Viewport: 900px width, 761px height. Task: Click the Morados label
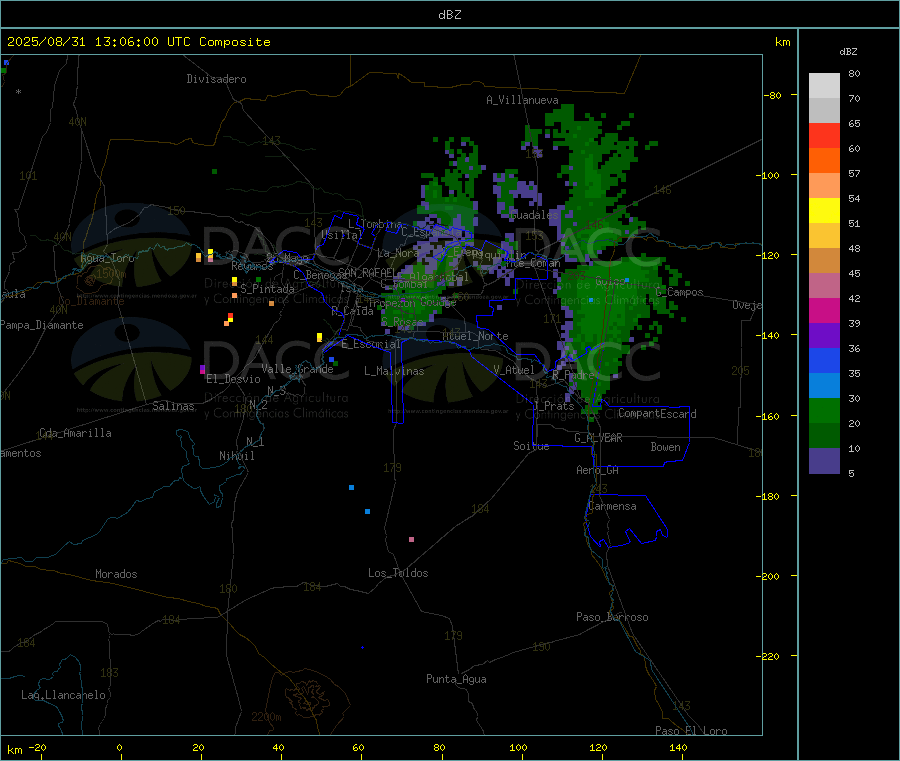point(116,574)
